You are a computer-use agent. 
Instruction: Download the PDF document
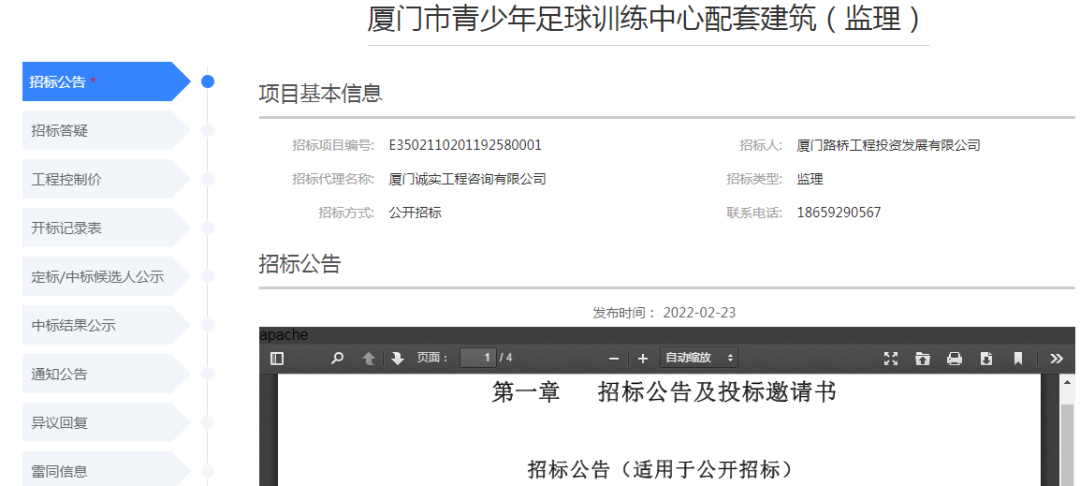[986, 358]
